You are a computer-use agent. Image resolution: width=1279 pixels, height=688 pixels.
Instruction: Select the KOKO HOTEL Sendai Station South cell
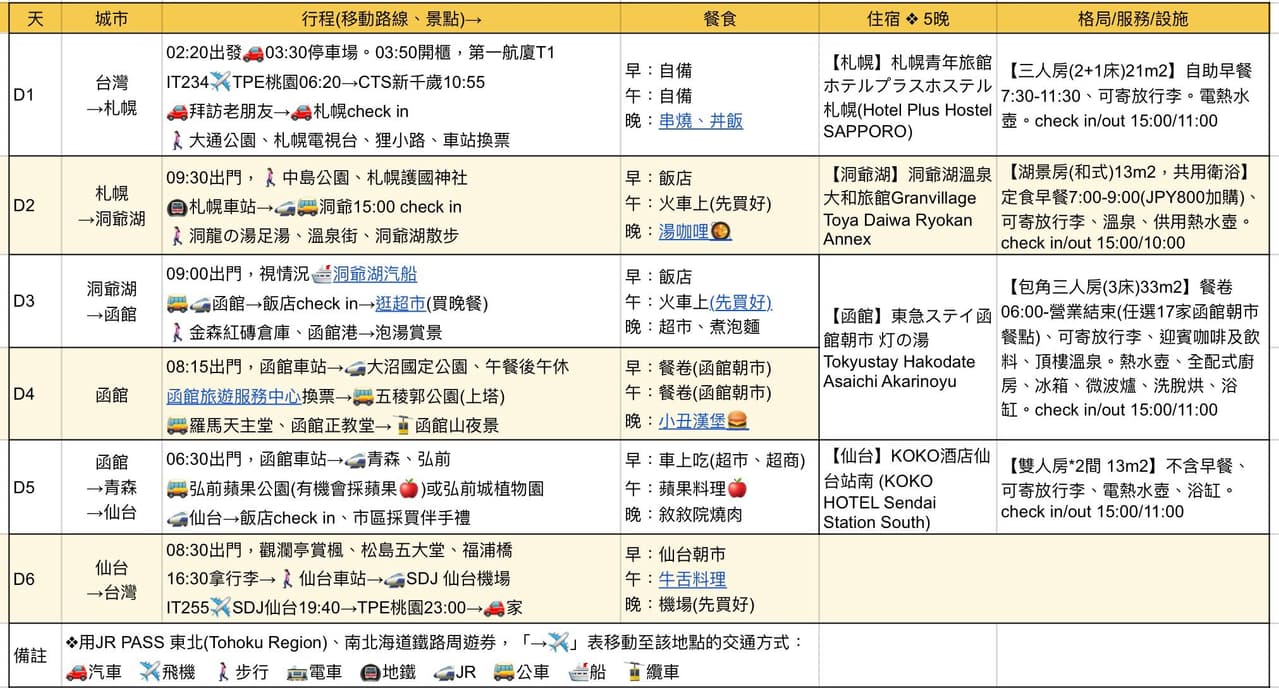point(907,487)
